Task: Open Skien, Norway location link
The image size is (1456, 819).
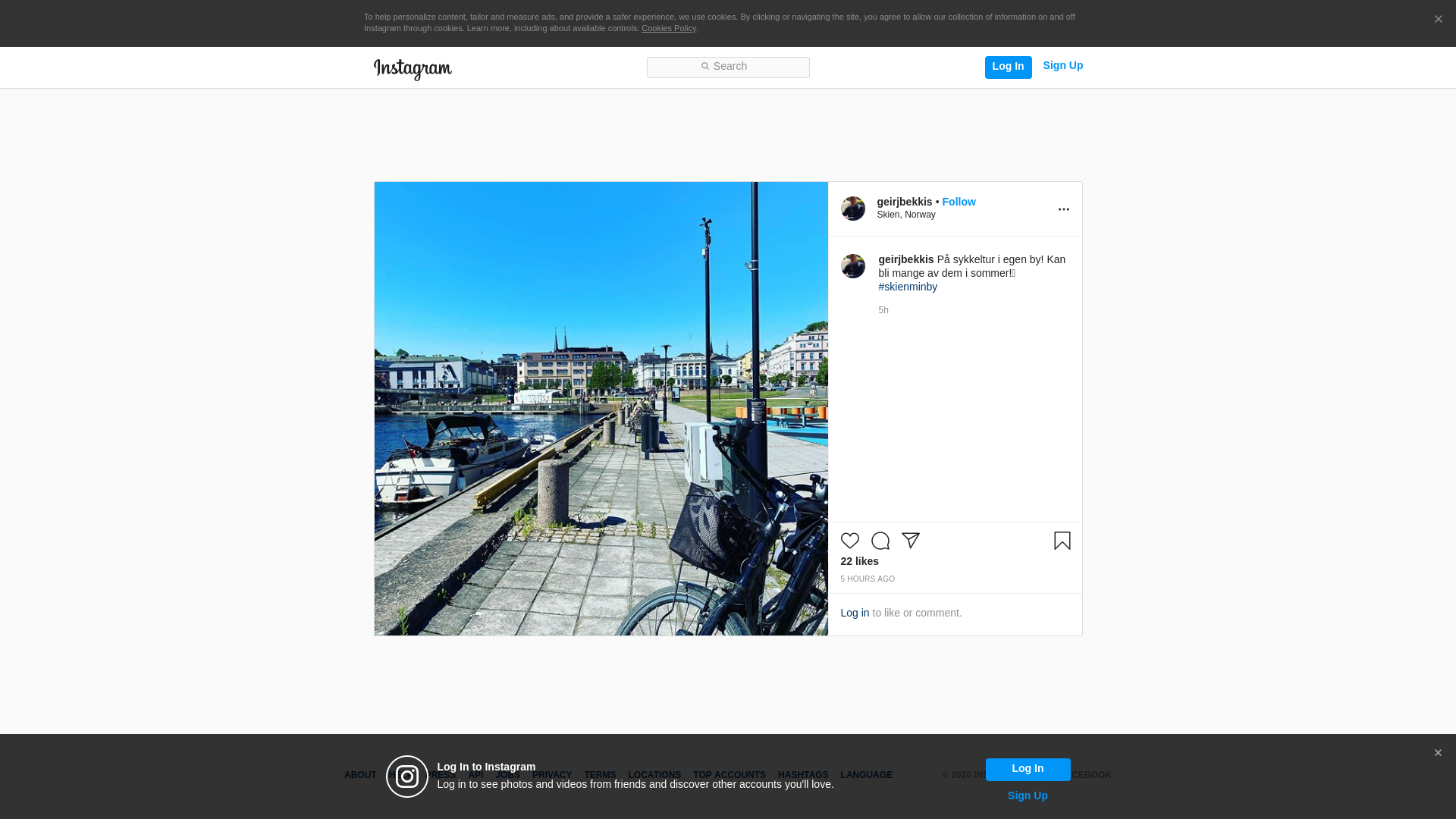Action: [906, 215]
